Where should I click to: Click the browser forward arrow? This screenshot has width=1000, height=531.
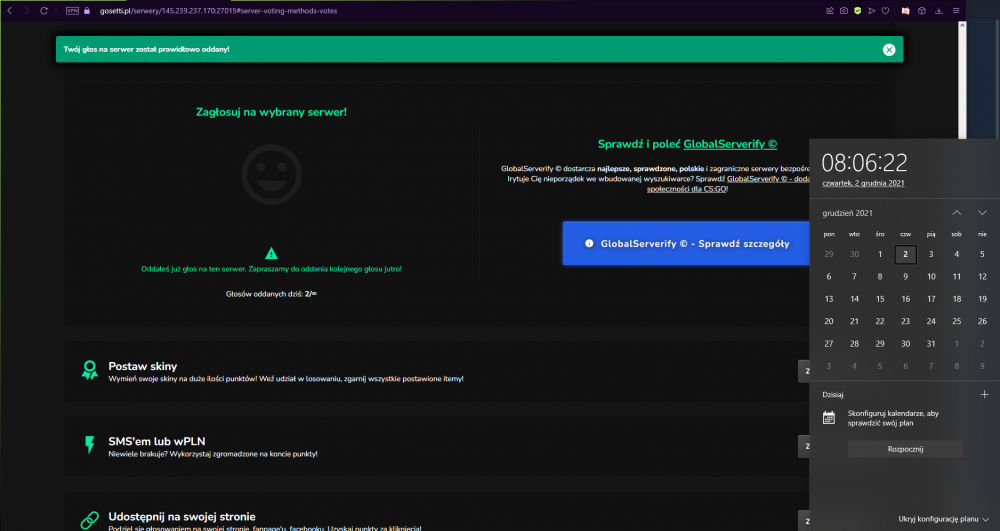27,11
